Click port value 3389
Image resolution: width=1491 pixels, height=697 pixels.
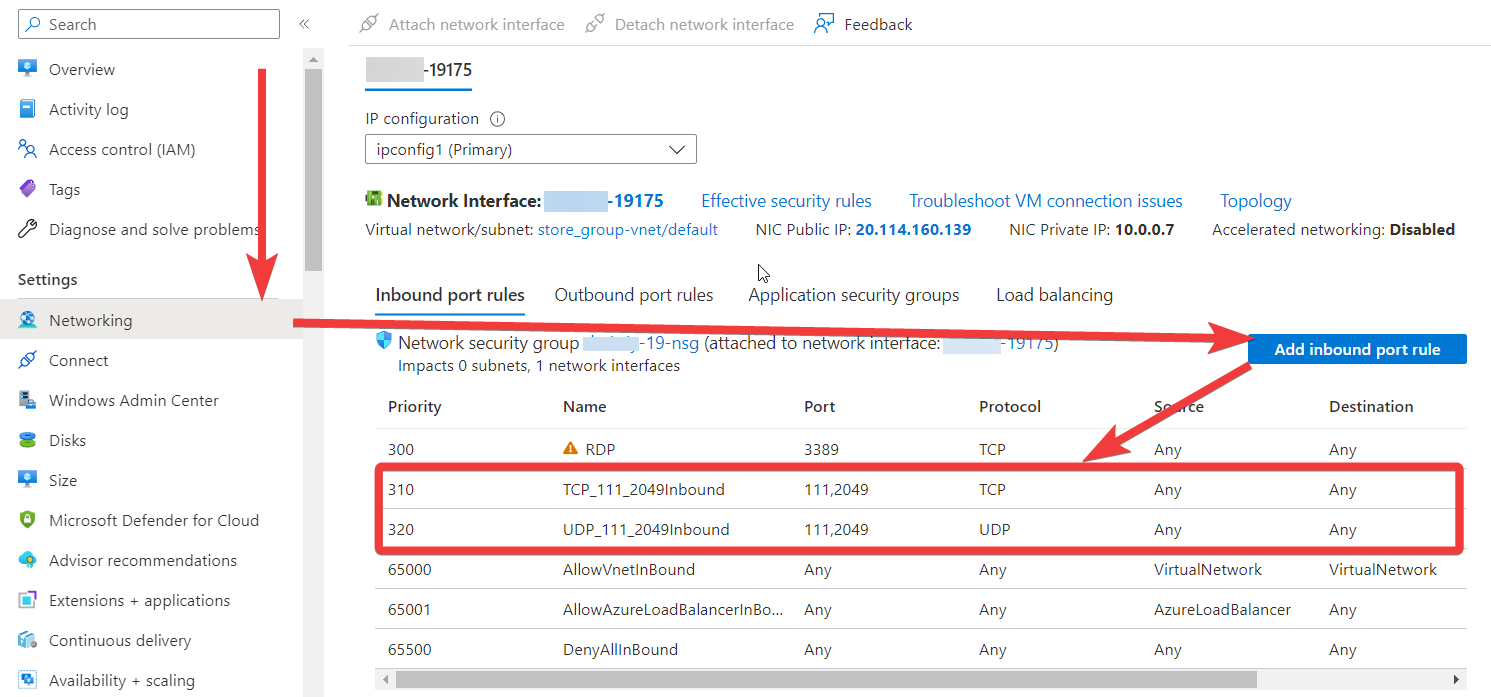(x=823, y=450)
